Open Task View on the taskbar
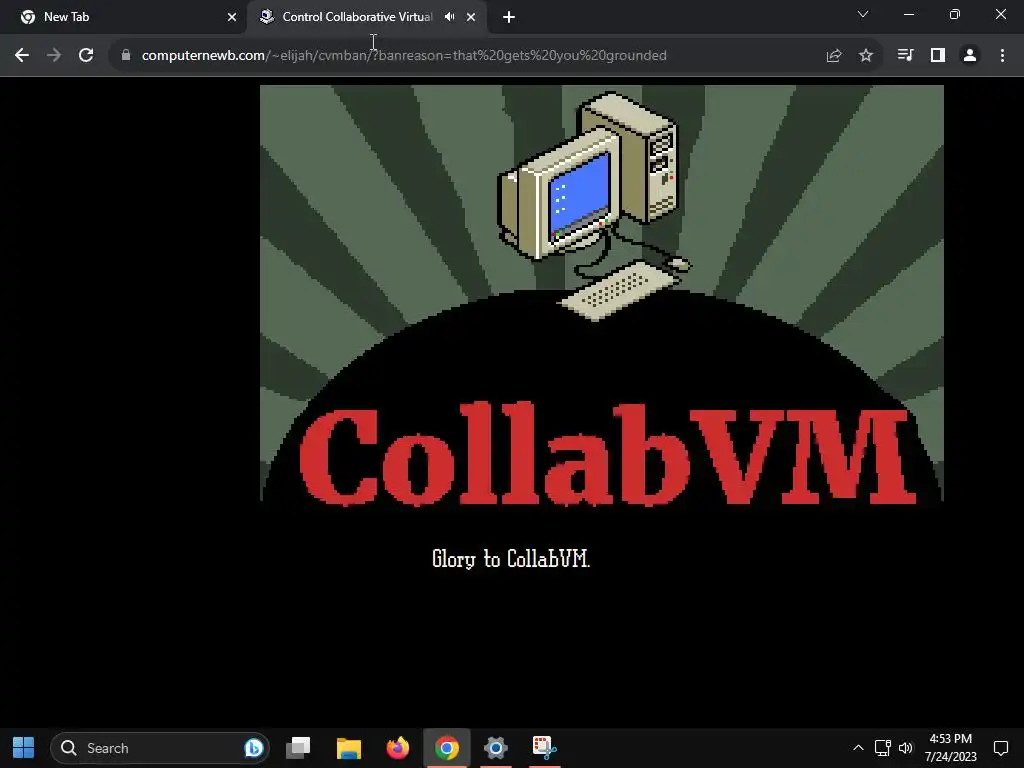The image size is (1024, 768). 298,748
